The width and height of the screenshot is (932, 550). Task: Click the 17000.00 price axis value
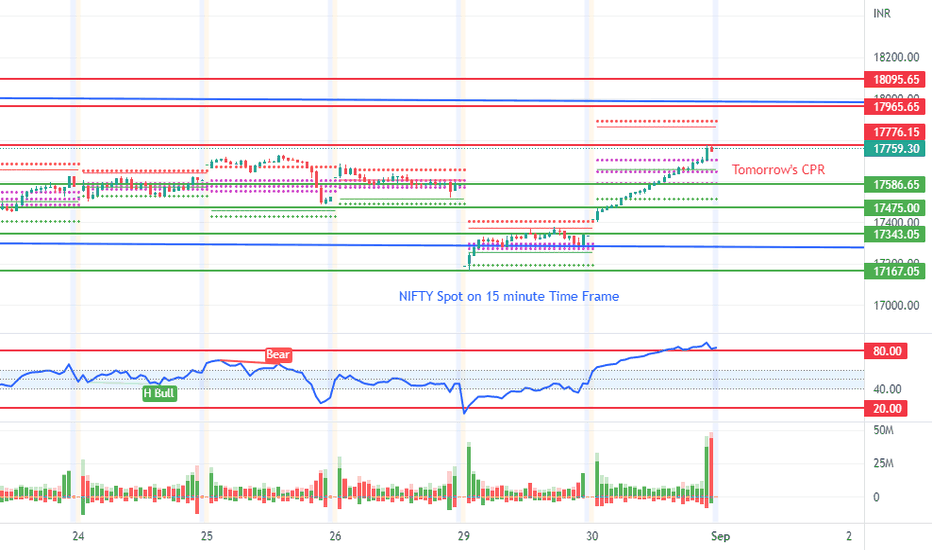(896, 306)
